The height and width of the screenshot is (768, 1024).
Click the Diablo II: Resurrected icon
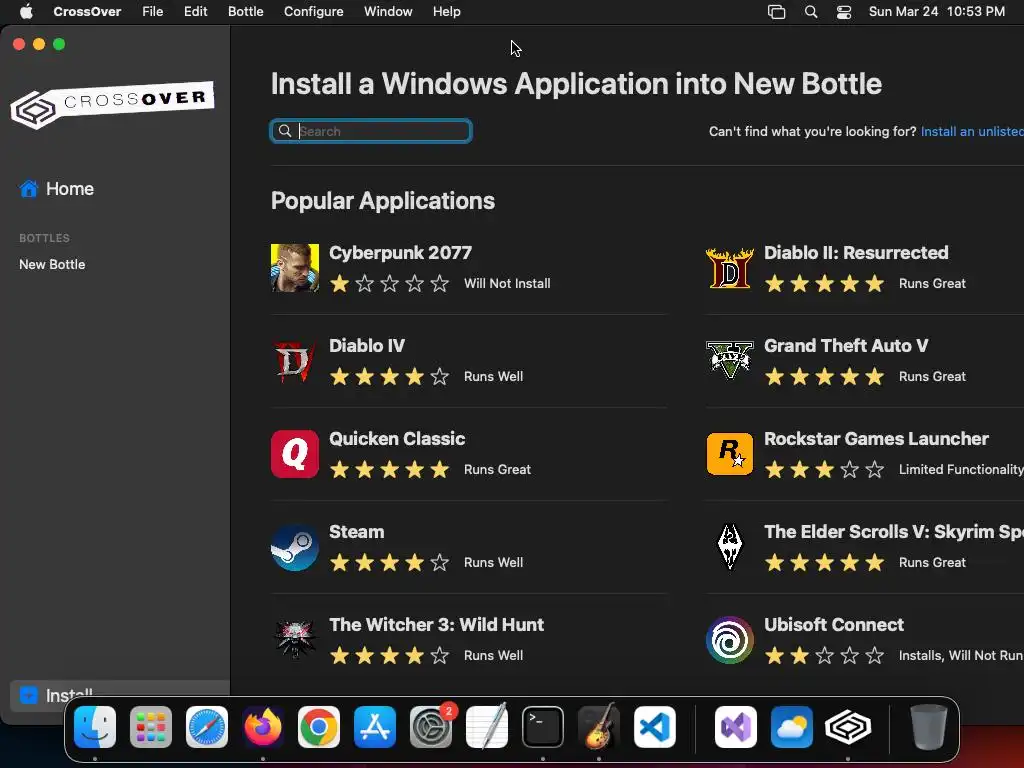[729, 268]
